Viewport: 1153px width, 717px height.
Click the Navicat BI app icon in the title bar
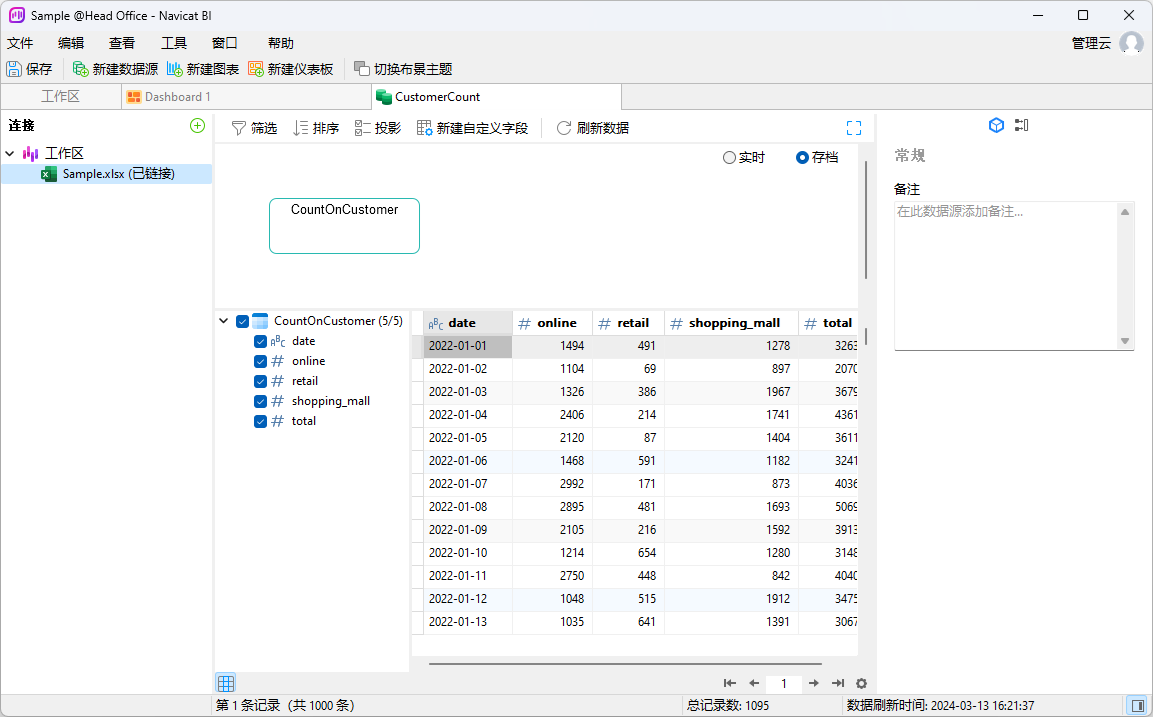click(x=16, y=15)
